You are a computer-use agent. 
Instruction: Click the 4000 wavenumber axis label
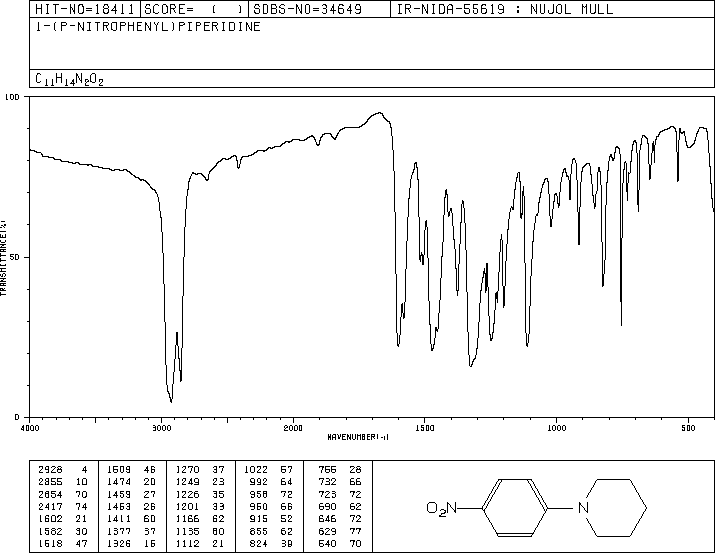30,428
